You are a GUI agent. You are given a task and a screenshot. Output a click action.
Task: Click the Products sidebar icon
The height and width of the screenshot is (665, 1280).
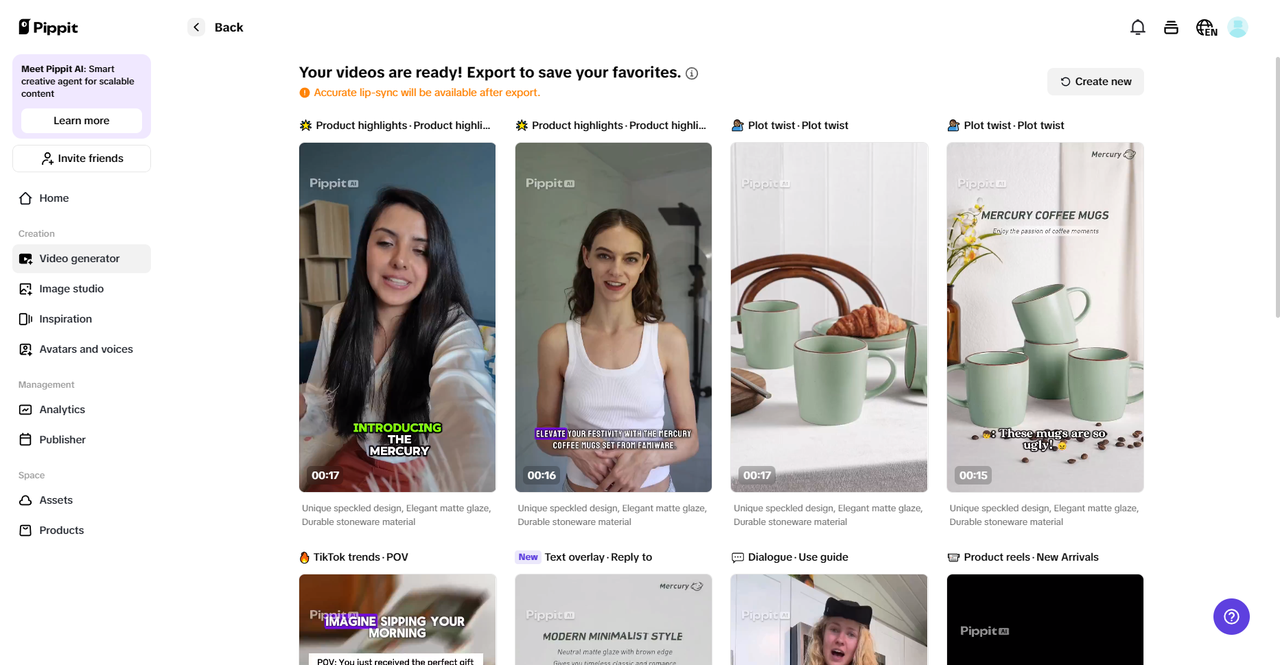pyautogui.click(x=26, y=530)
